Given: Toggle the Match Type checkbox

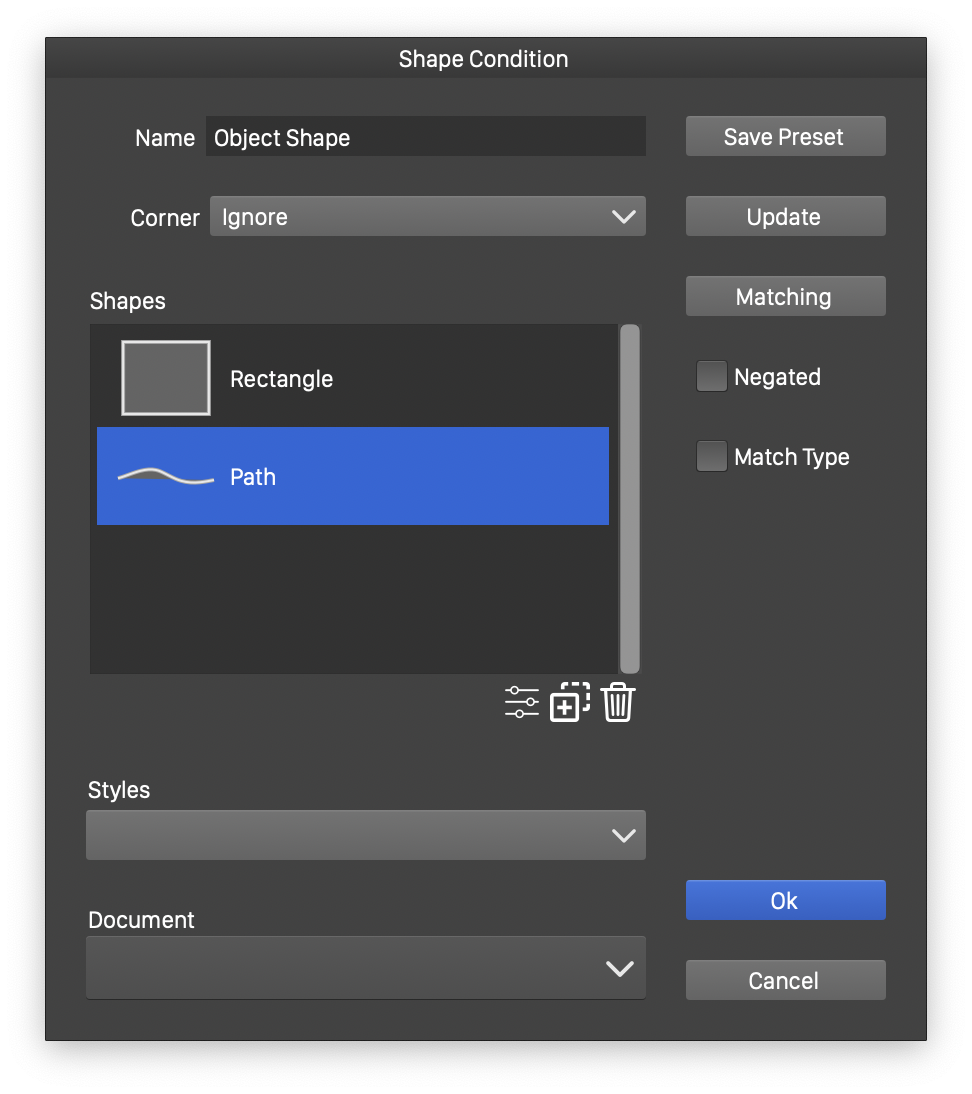Looking at the screenshot, I should 711,457.
